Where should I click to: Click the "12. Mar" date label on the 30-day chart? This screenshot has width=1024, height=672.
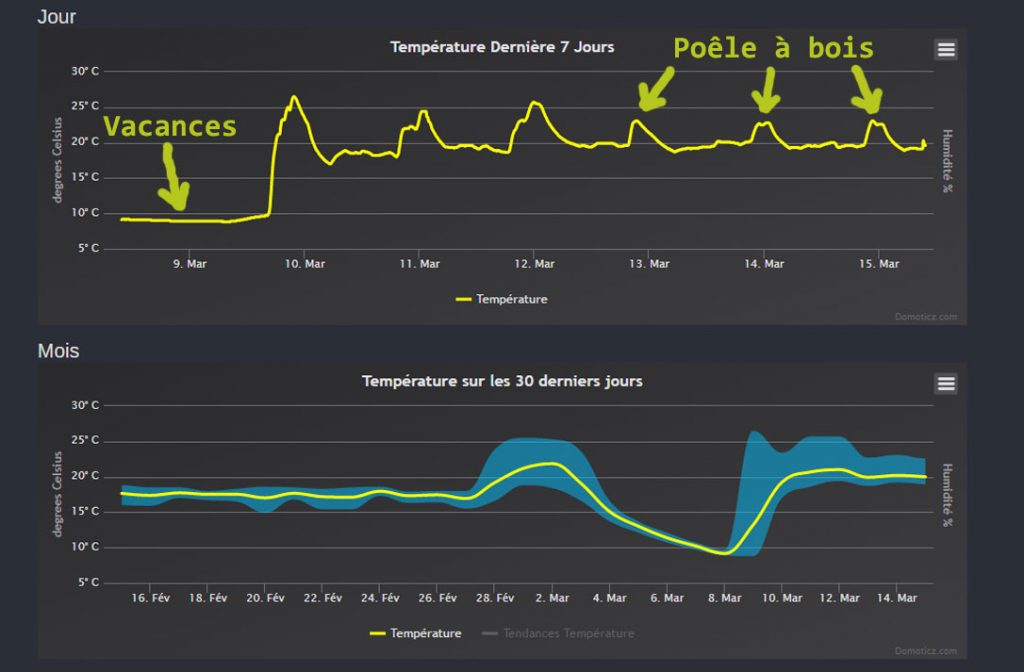tap(839, 598)
